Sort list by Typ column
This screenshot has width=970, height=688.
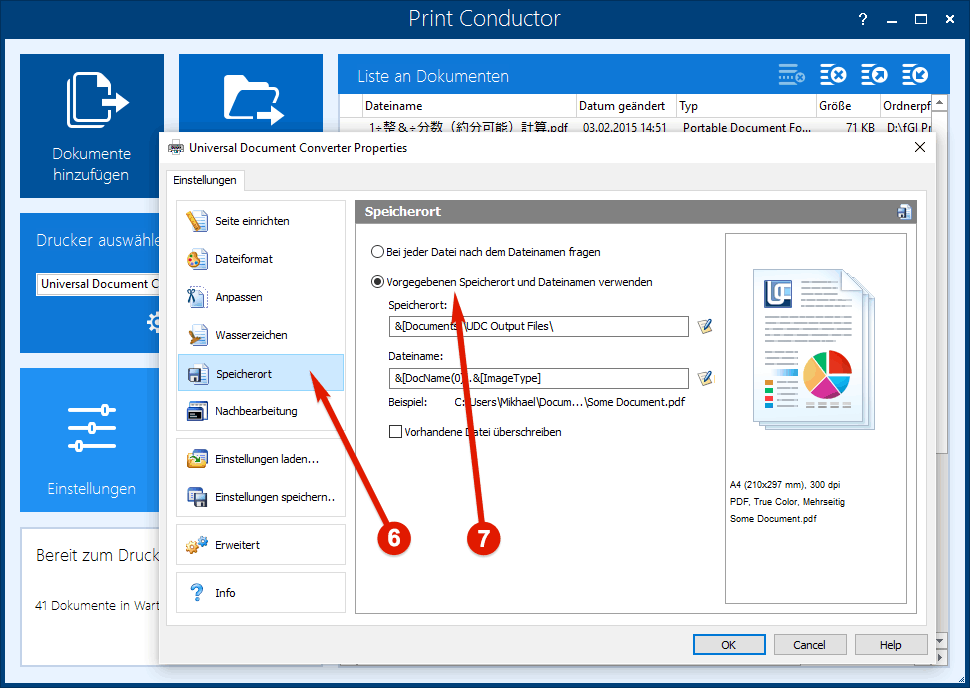point(745,106)
